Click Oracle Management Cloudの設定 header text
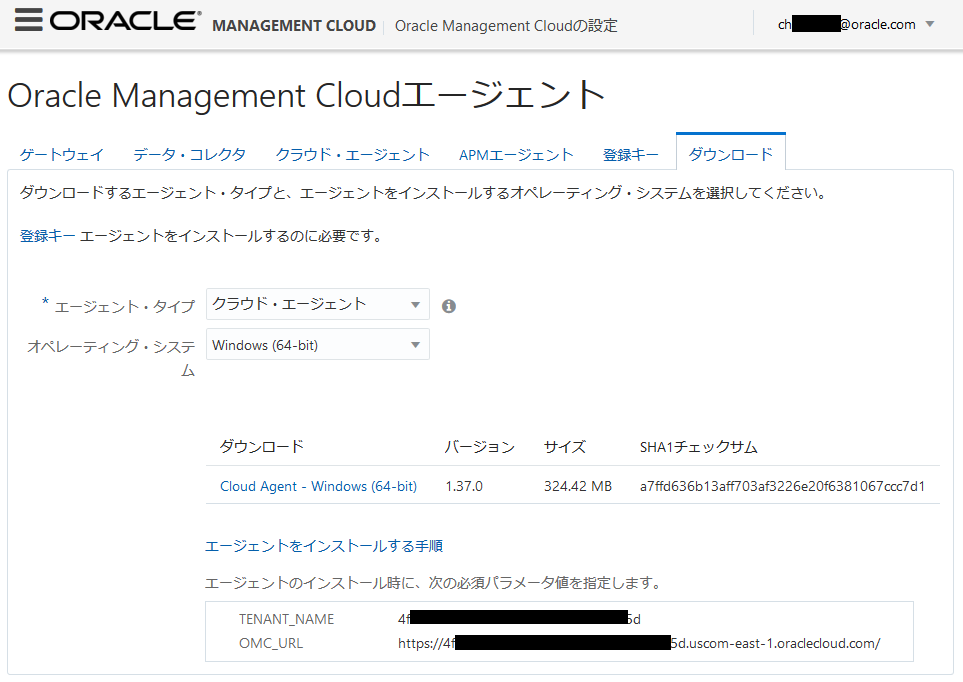Viewport: 963px width, 682px height. tap(506, 26)
